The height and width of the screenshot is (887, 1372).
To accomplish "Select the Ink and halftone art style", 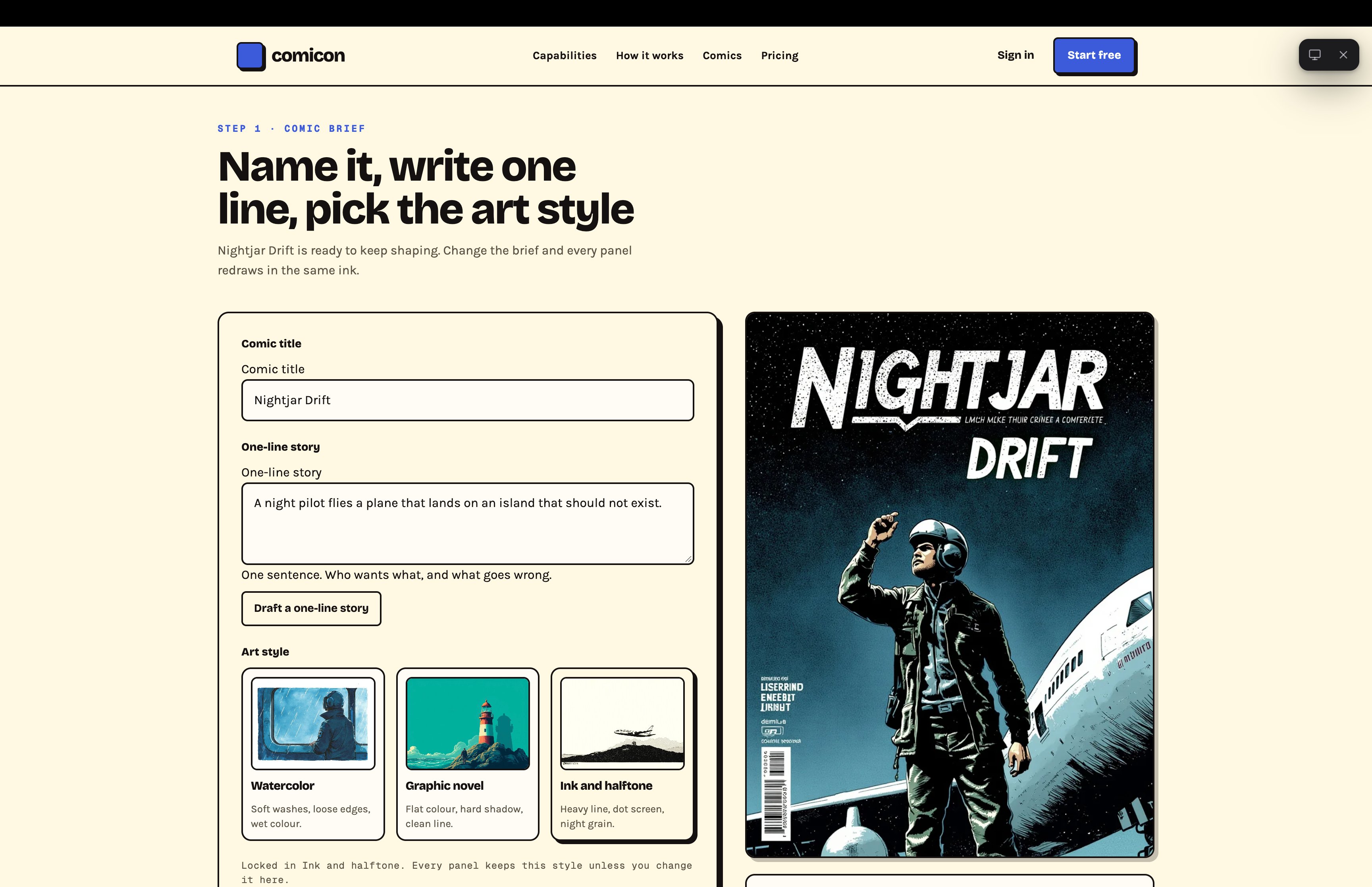I will pos(622,754).
